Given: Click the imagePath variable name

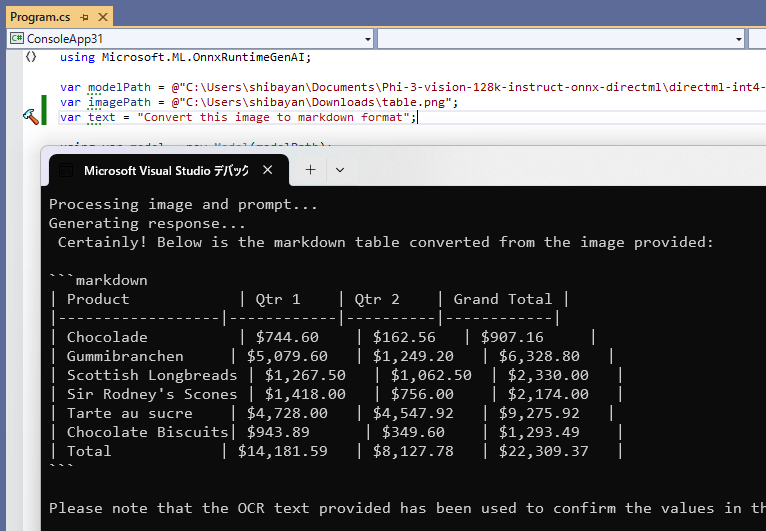Looking at the screenshot, I should [119, 102].
